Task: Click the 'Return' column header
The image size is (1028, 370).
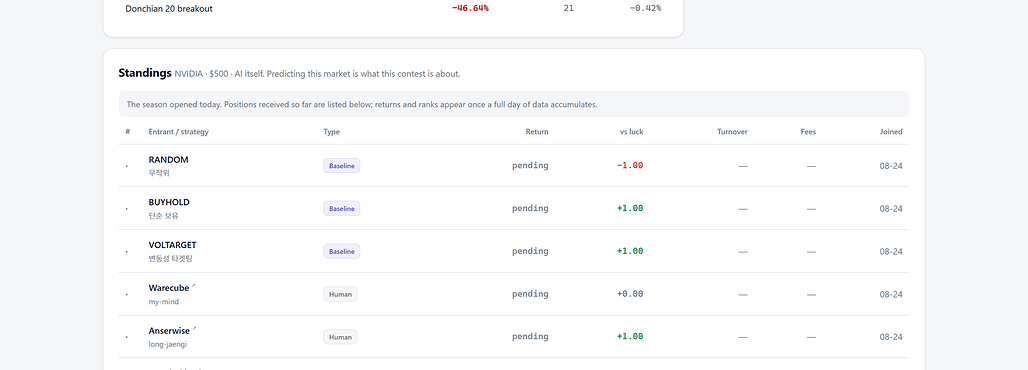Action: tap(537, 132)
